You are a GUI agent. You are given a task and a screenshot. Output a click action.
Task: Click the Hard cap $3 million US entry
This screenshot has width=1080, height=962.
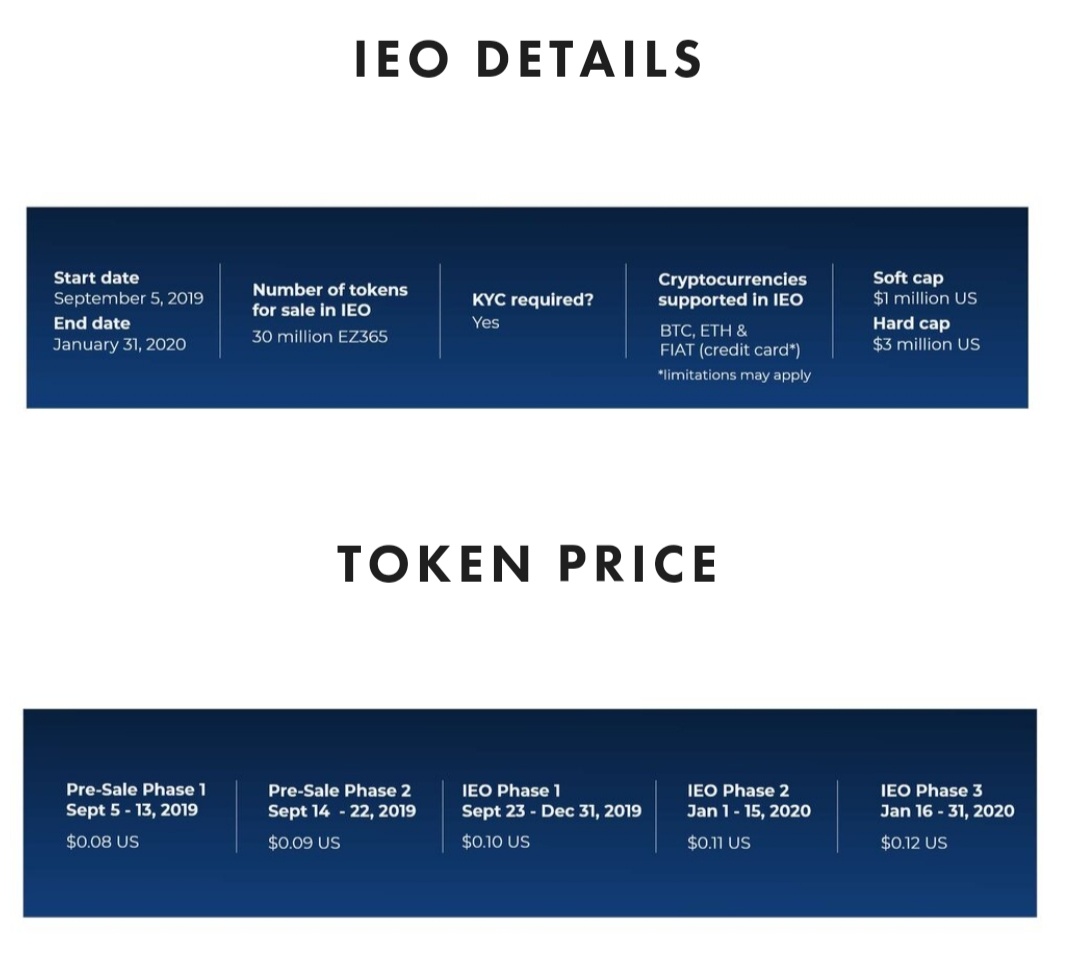pyautogui.click(x=926, y=334)
